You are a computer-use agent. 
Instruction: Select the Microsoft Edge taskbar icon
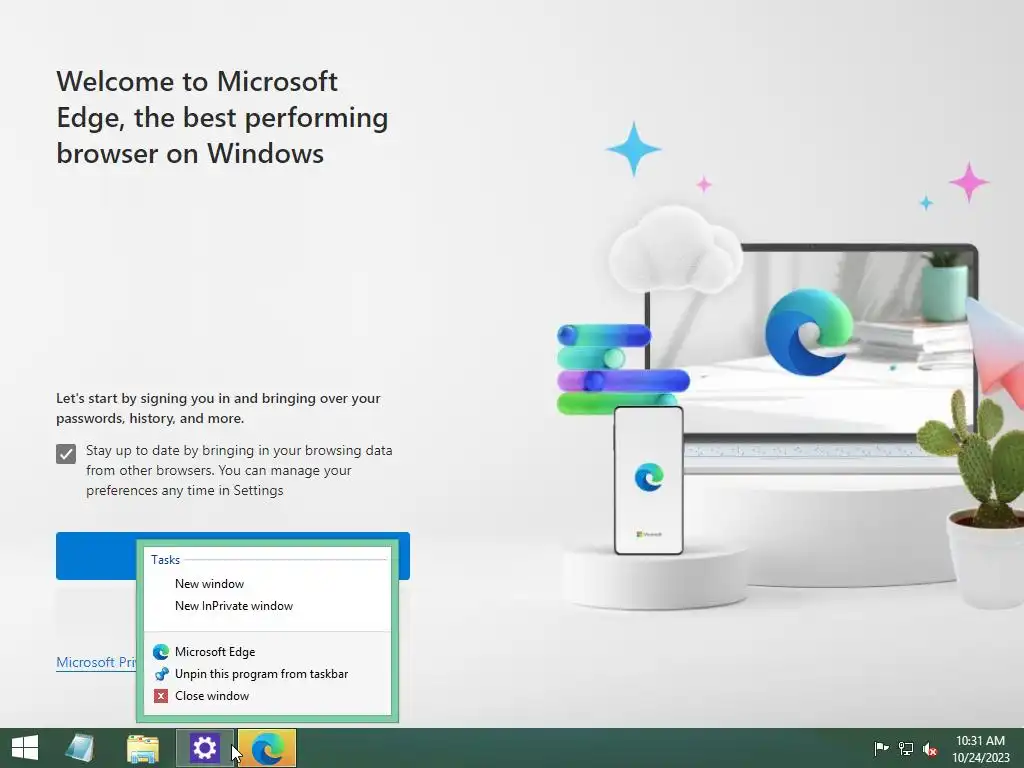[x=267, y=748]
